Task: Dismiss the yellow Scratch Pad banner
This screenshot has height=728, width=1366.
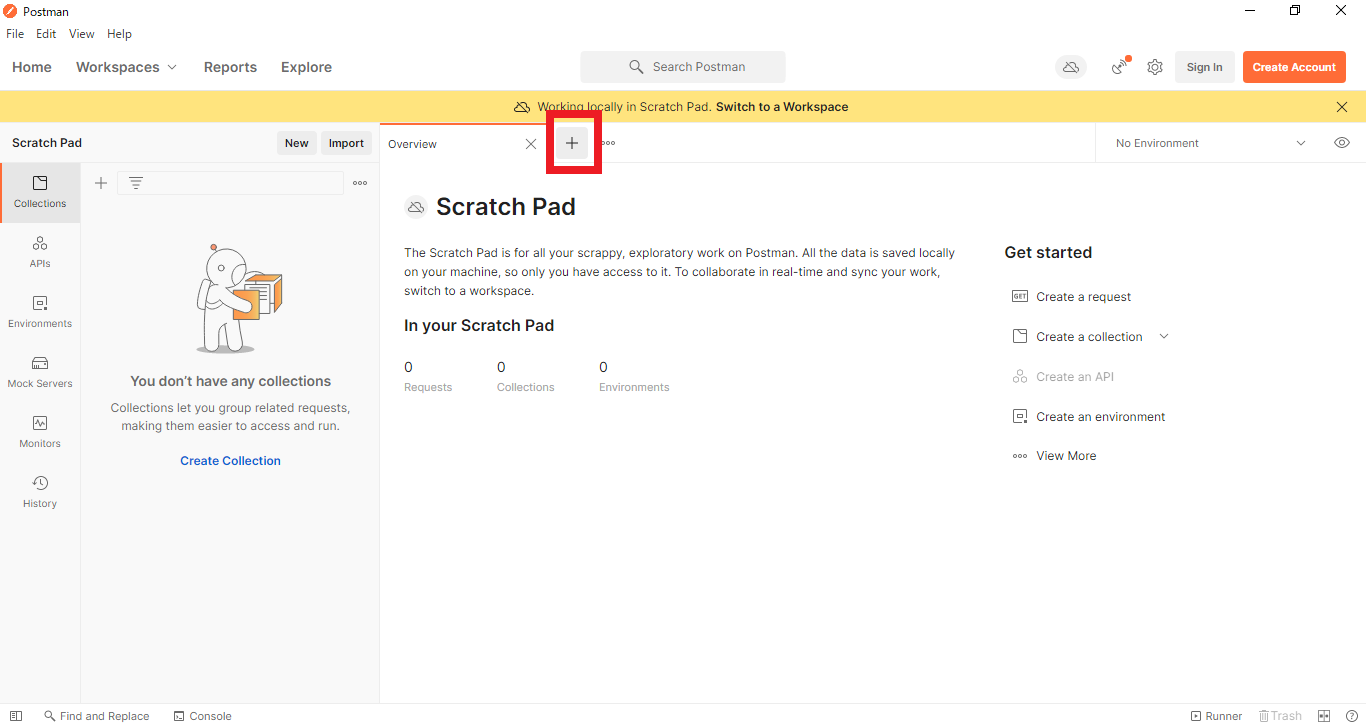Action: [x=1342, y=107]
